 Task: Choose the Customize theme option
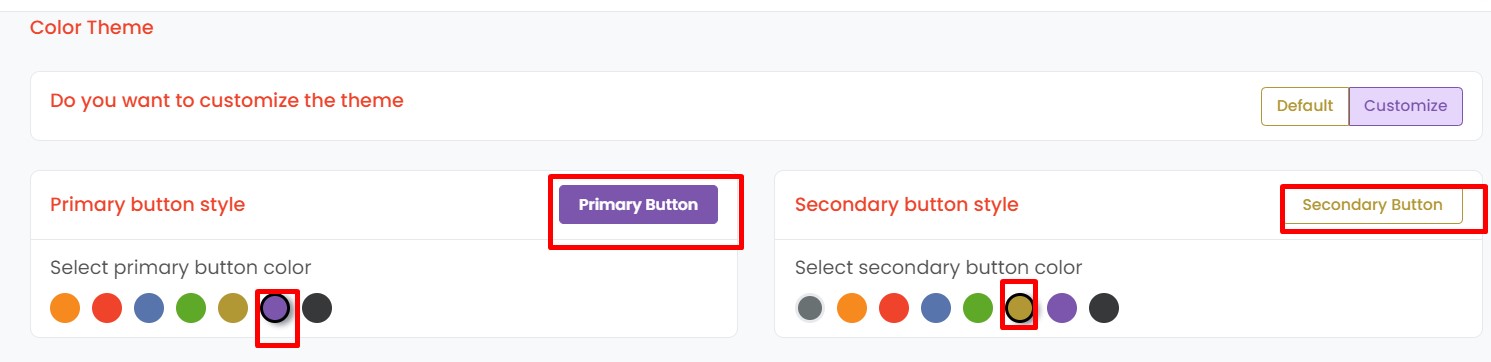(1406, 106)
